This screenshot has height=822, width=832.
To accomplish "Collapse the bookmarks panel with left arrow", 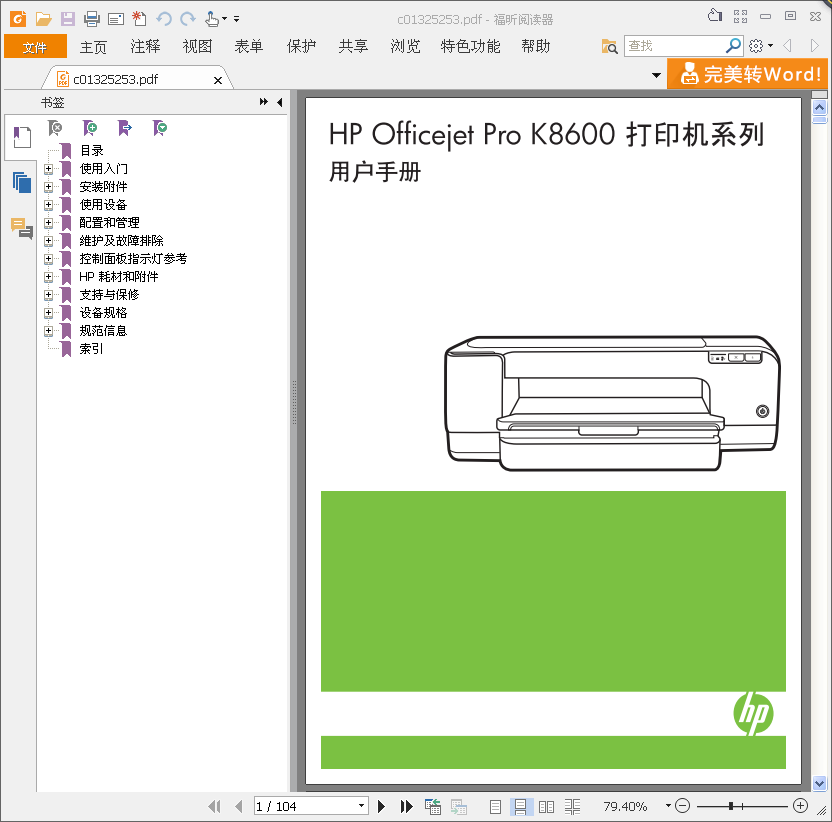I will pos(280,102).
